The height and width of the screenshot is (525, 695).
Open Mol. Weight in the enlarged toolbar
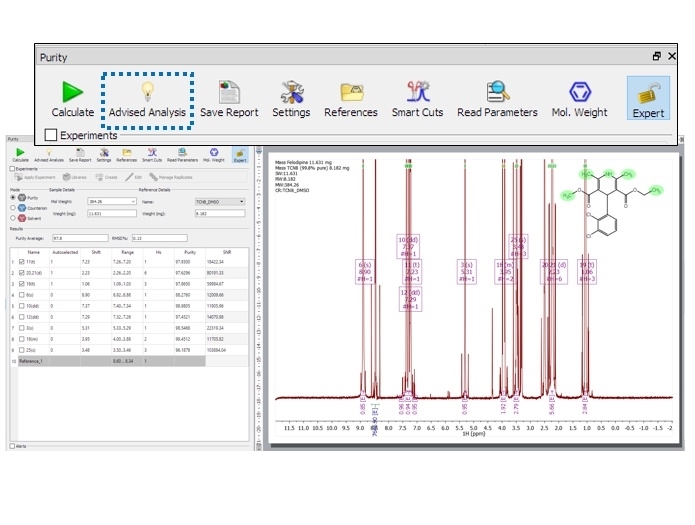pos(579,99)
